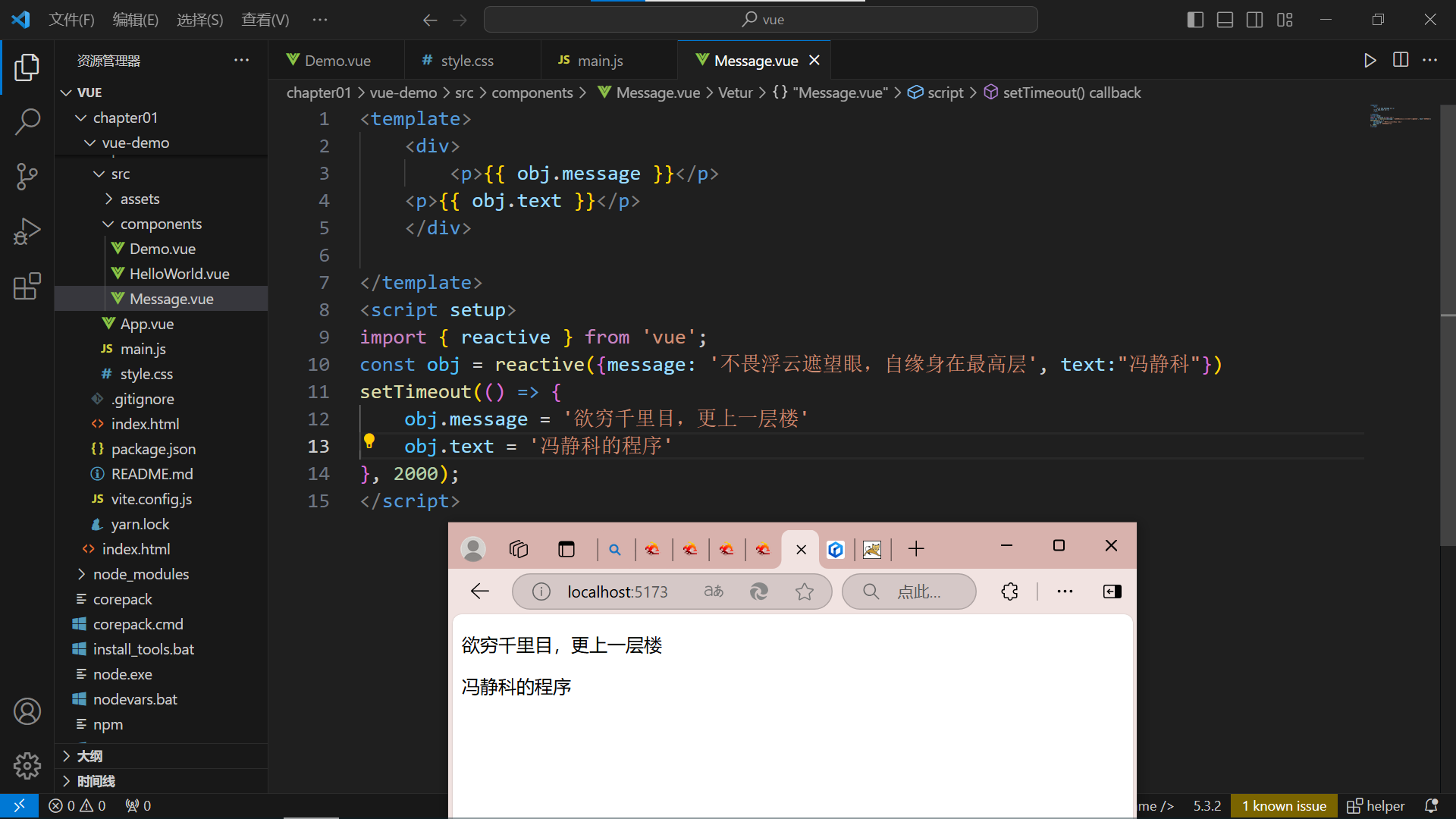
Task: Toggle secondary side bar visibility
Action: 1255,20
